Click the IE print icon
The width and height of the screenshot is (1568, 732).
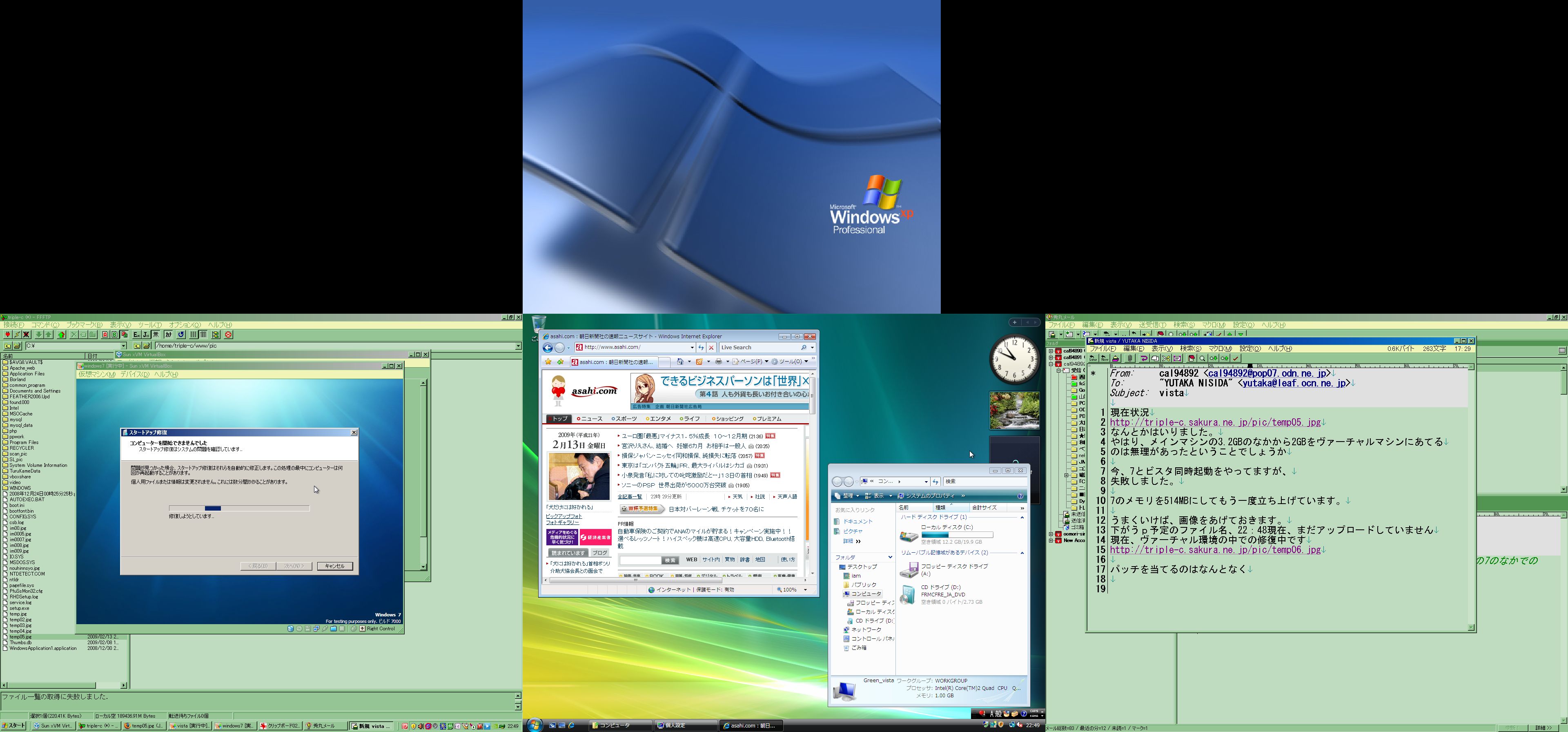719,362
